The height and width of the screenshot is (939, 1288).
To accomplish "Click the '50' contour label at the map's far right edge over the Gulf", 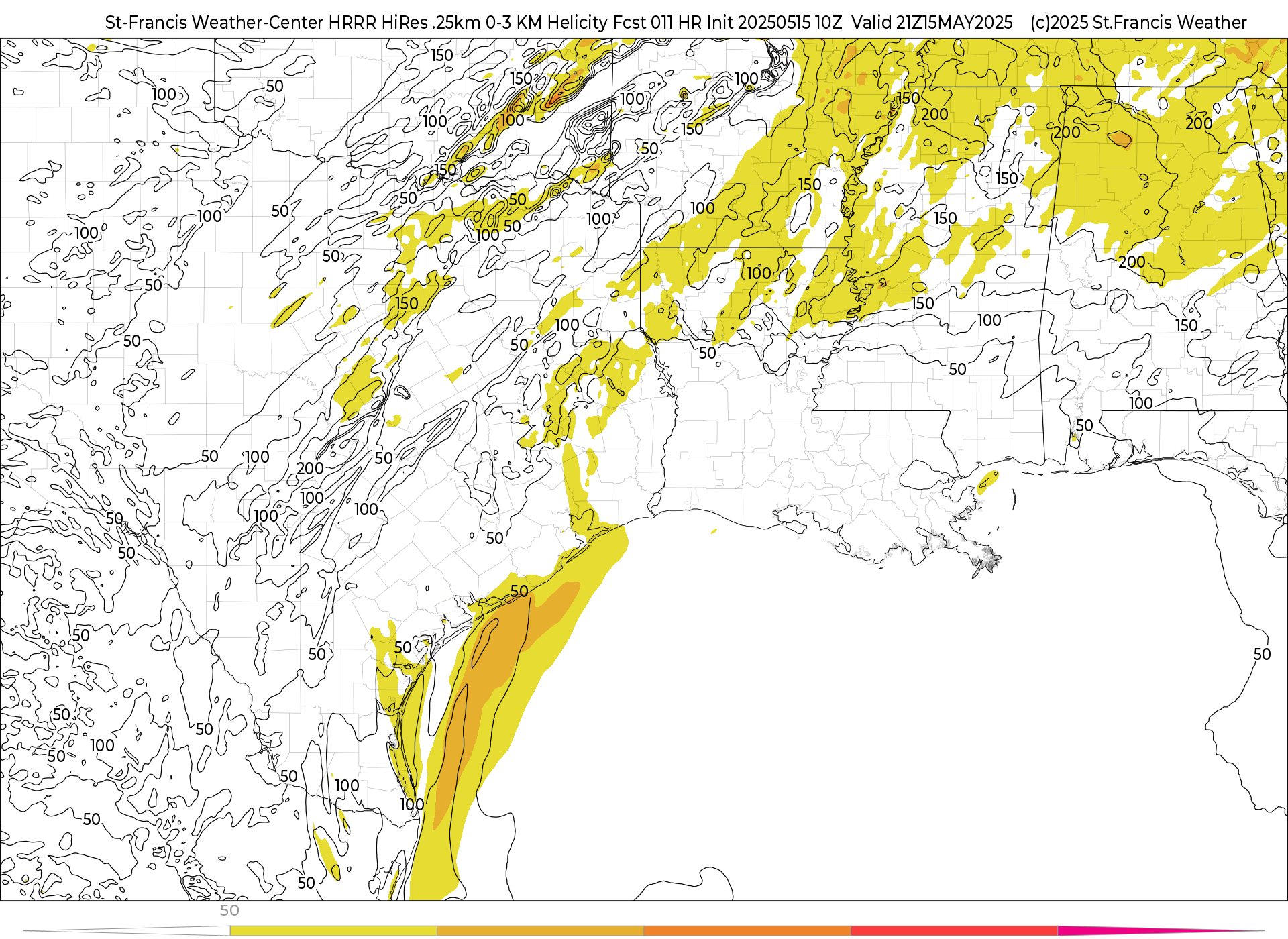I will pyautogui.click(x=1262, y=655).
